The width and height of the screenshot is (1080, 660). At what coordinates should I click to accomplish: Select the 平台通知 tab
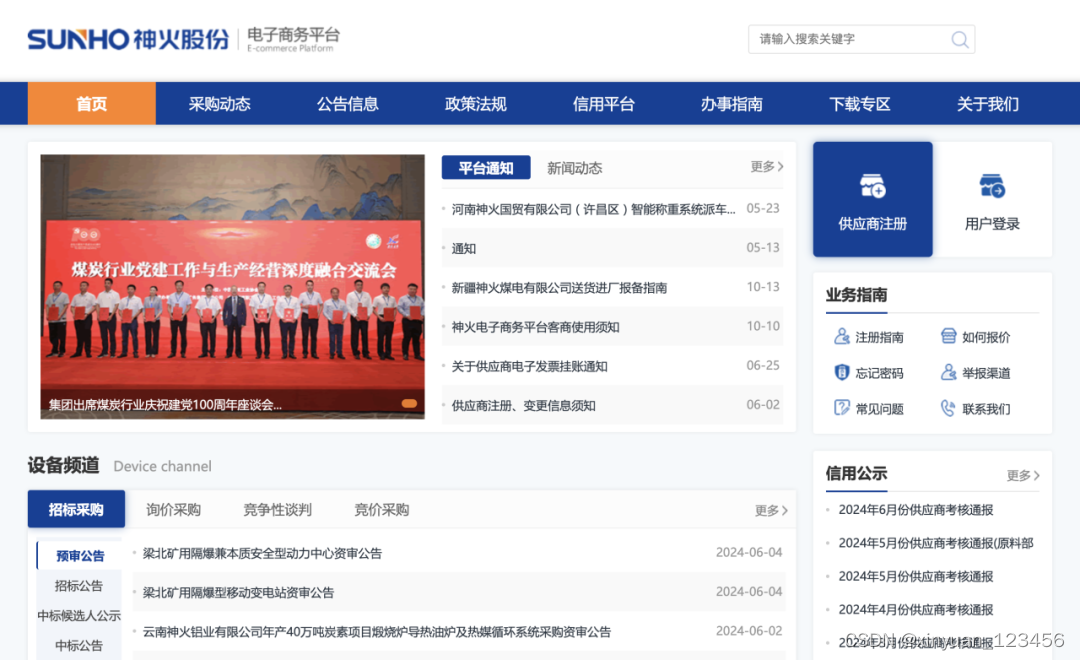tap(486, 167)
